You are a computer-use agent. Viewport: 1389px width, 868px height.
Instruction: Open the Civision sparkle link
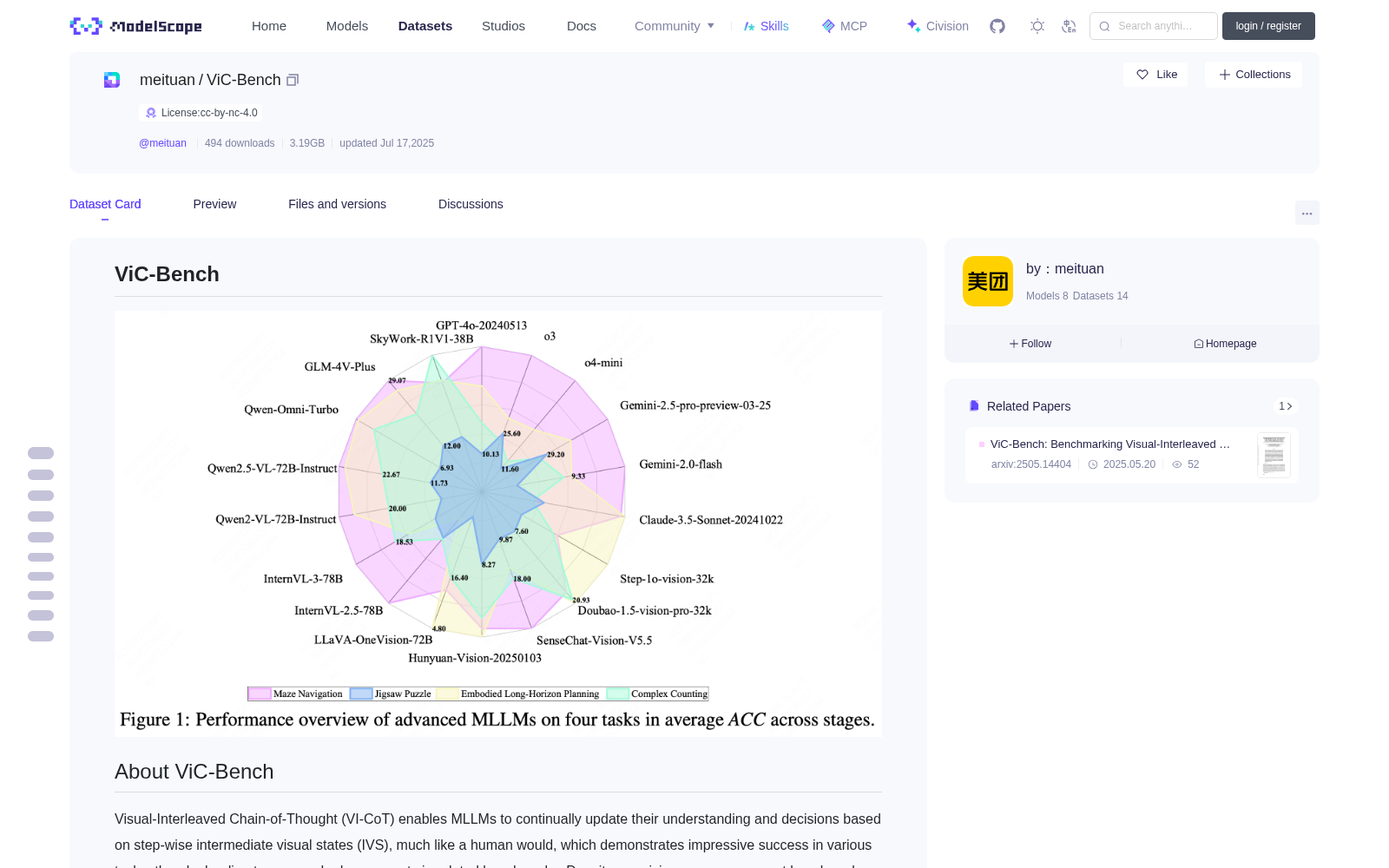(938, 26)
